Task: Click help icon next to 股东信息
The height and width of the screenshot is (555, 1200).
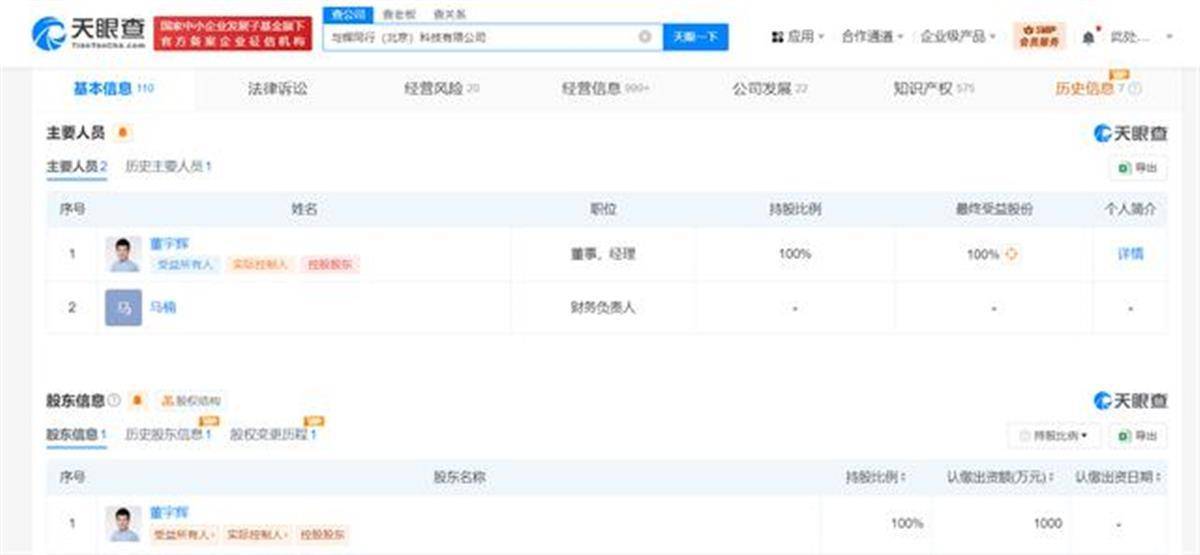Action: [x=114, y=401]
